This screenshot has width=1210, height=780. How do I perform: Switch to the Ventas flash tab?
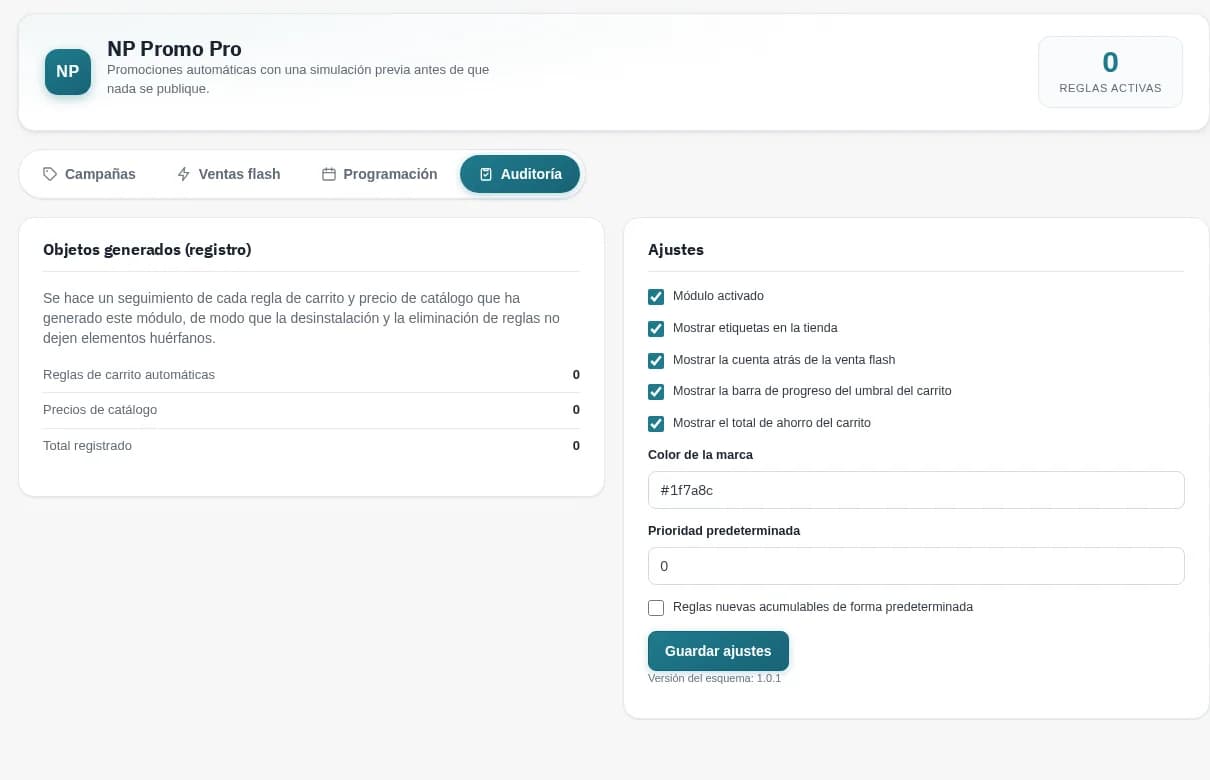228,174
